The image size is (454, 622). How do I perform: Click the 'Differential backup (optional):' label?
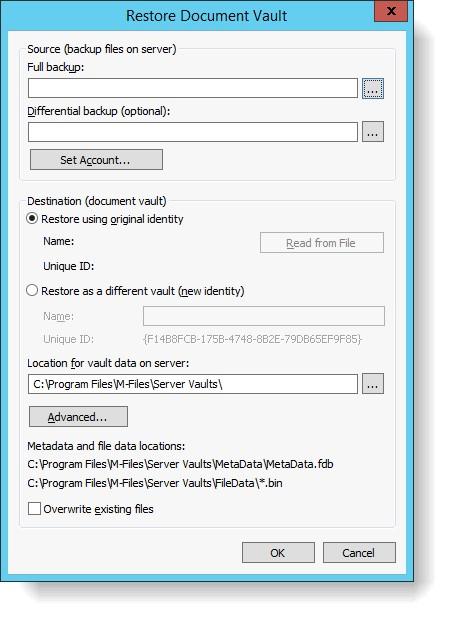tap(98, 111)
